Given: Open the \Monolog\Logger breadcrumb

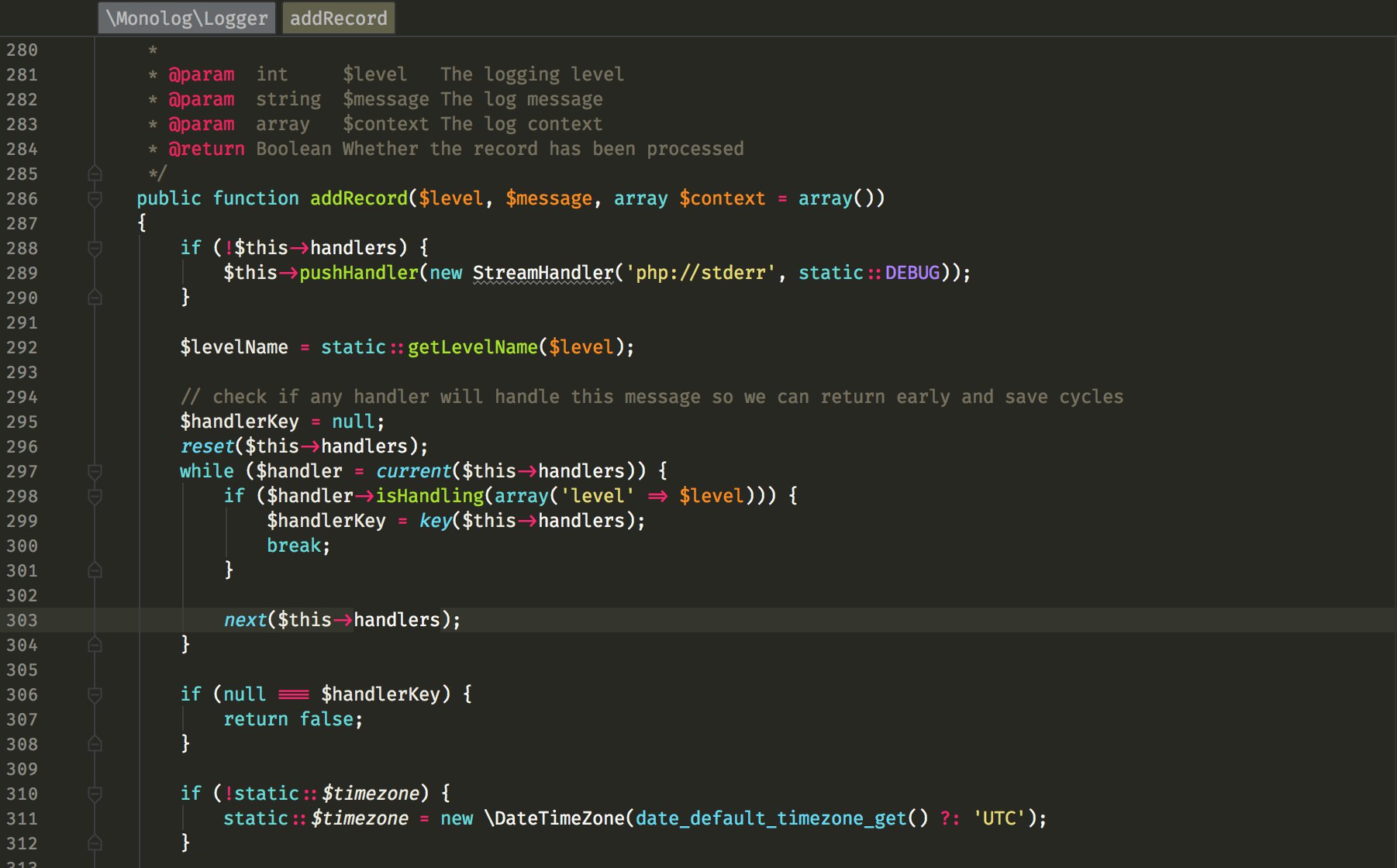Looking at the screenshot, I should (186, 17).
